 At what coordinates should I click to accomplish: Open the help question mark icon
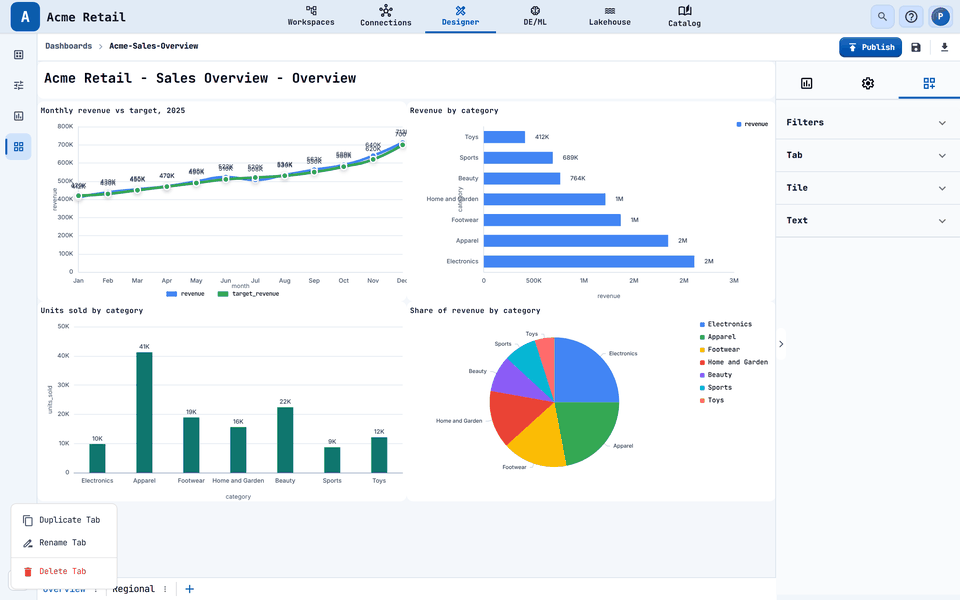coord(911,17)
